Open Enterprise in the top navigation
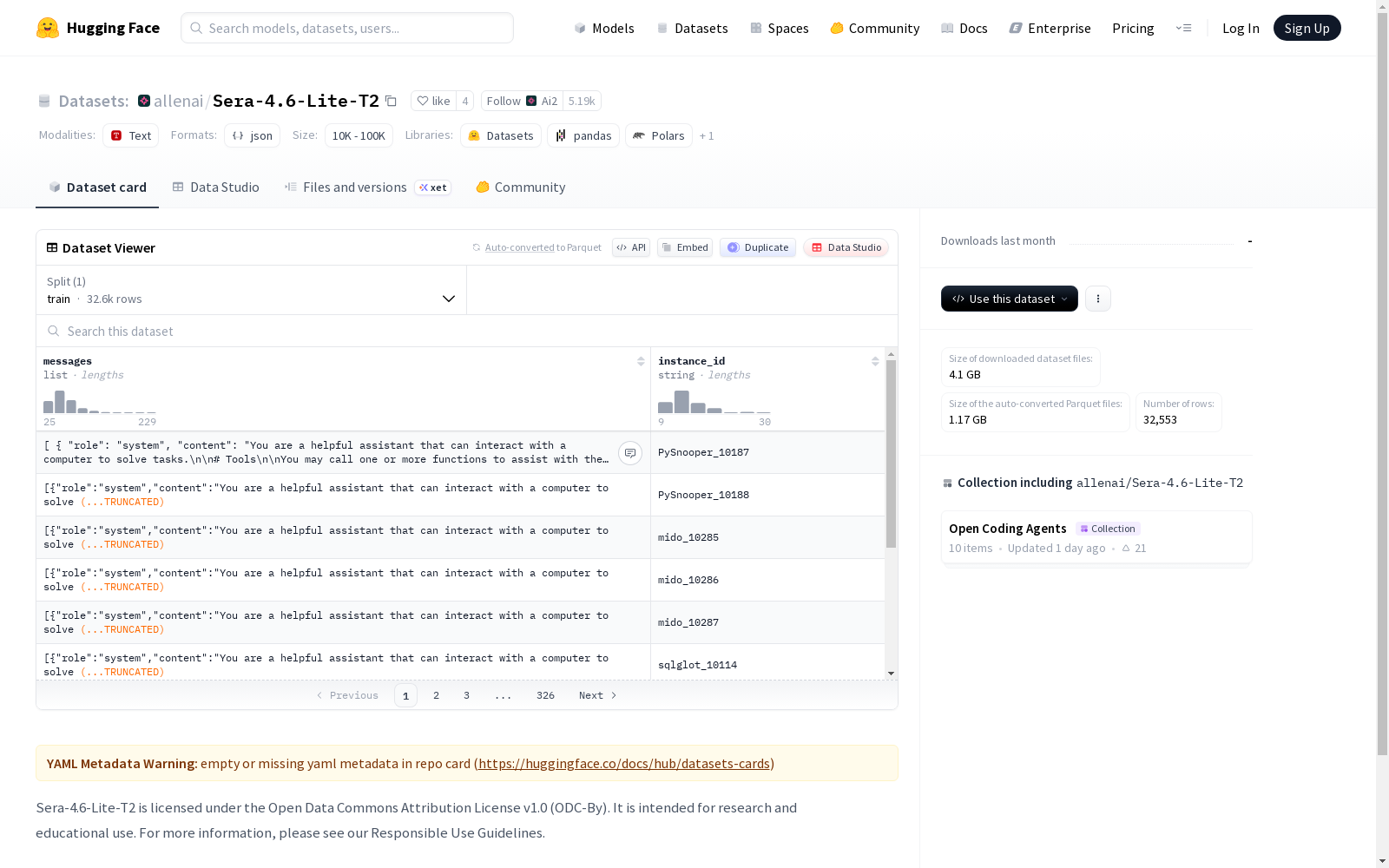Viewport: 1389px width, 868px height. [1050, 28]
